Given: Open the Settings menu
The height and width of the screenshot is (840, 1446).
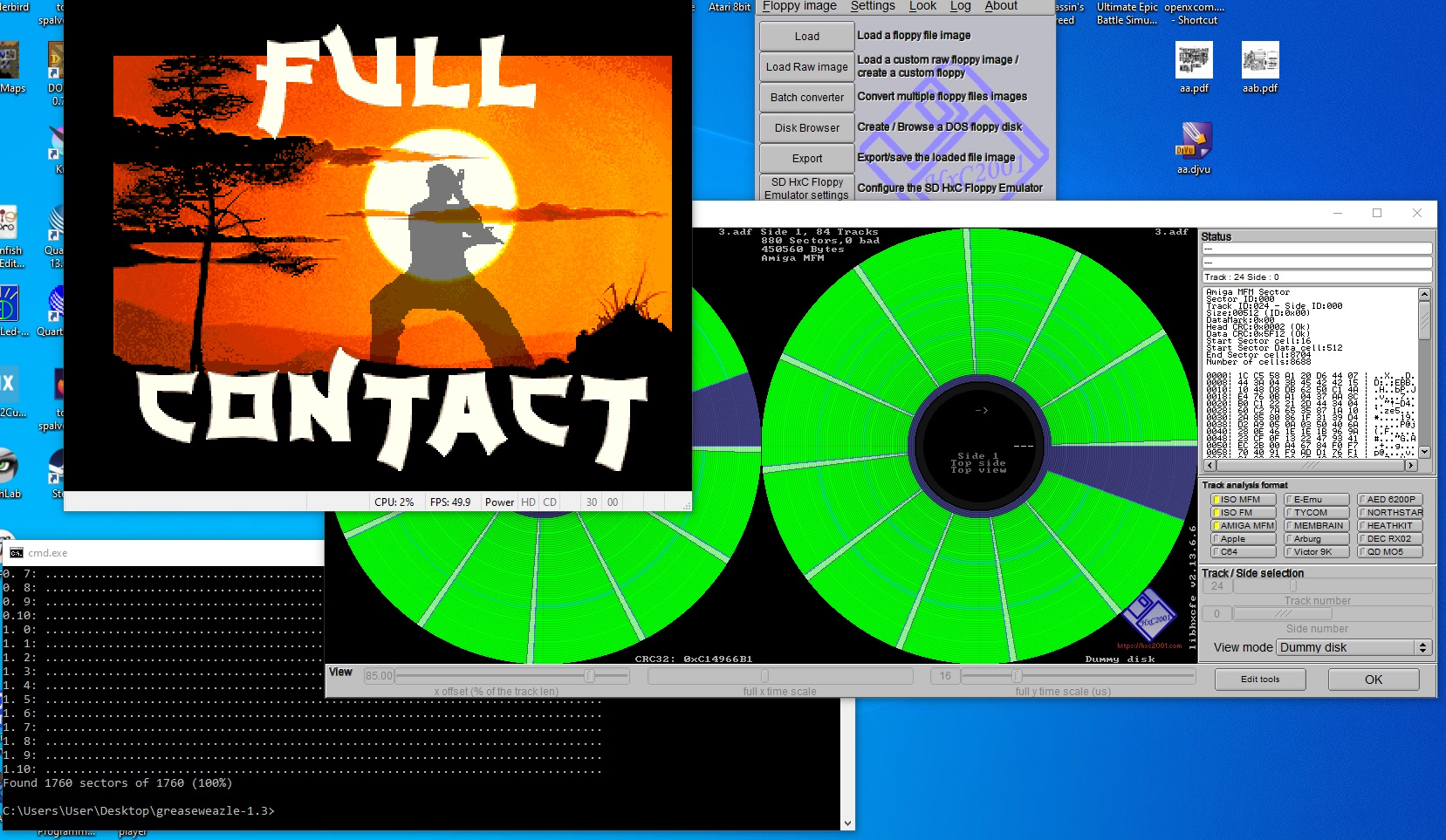Looking at the screenshot, I should tap(873, 6).
